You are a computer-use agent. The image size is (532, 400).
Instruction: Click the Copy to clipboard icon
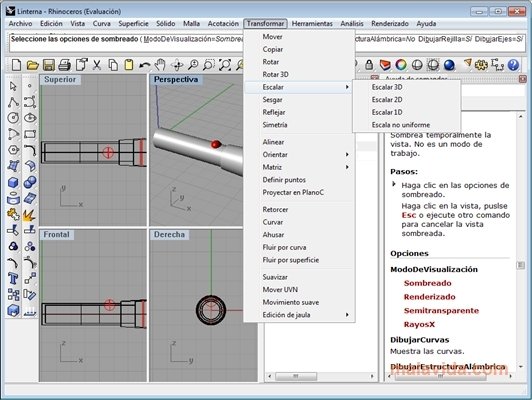[113, 64]
